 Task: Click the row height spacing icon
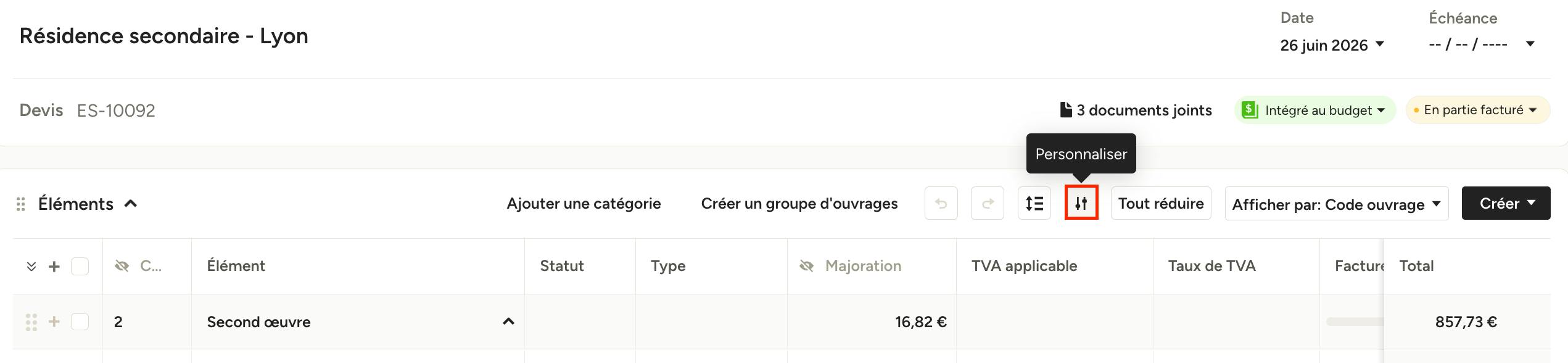(x=1034, y=203)
